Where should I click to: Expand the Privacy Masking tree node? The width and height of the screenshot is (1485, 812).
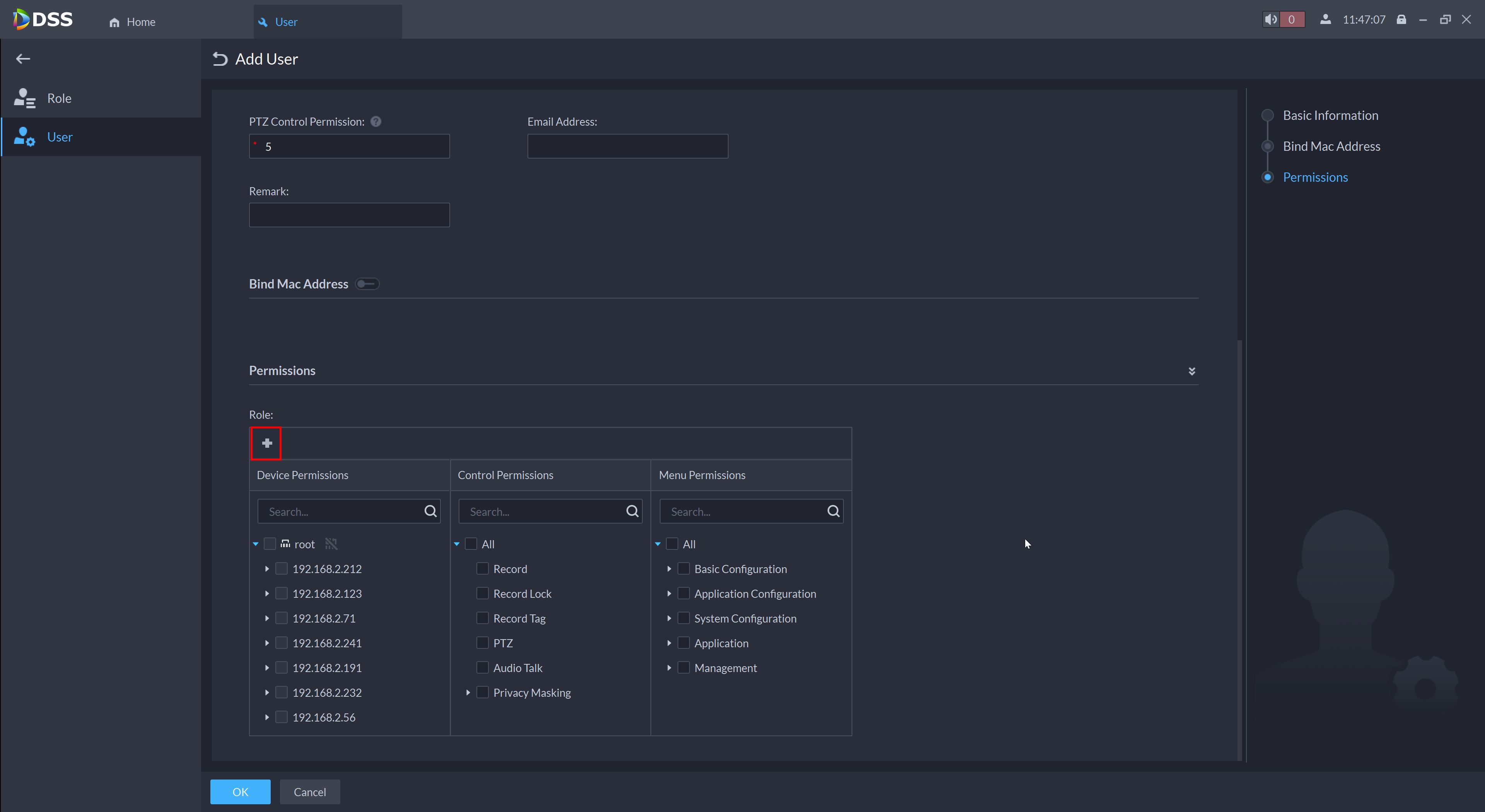coord(468,692)
